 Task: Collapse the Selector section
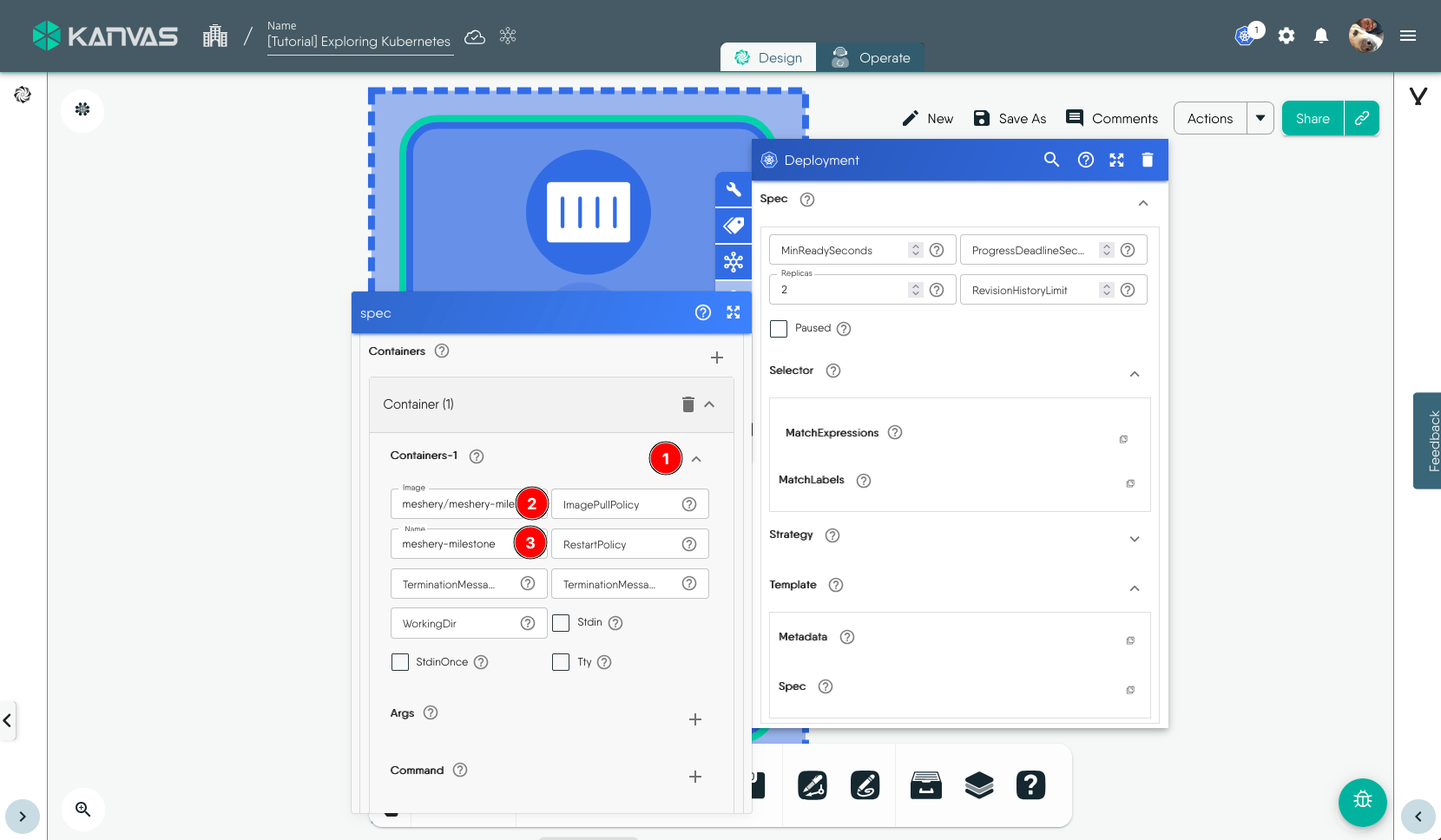pos(1134,374)
